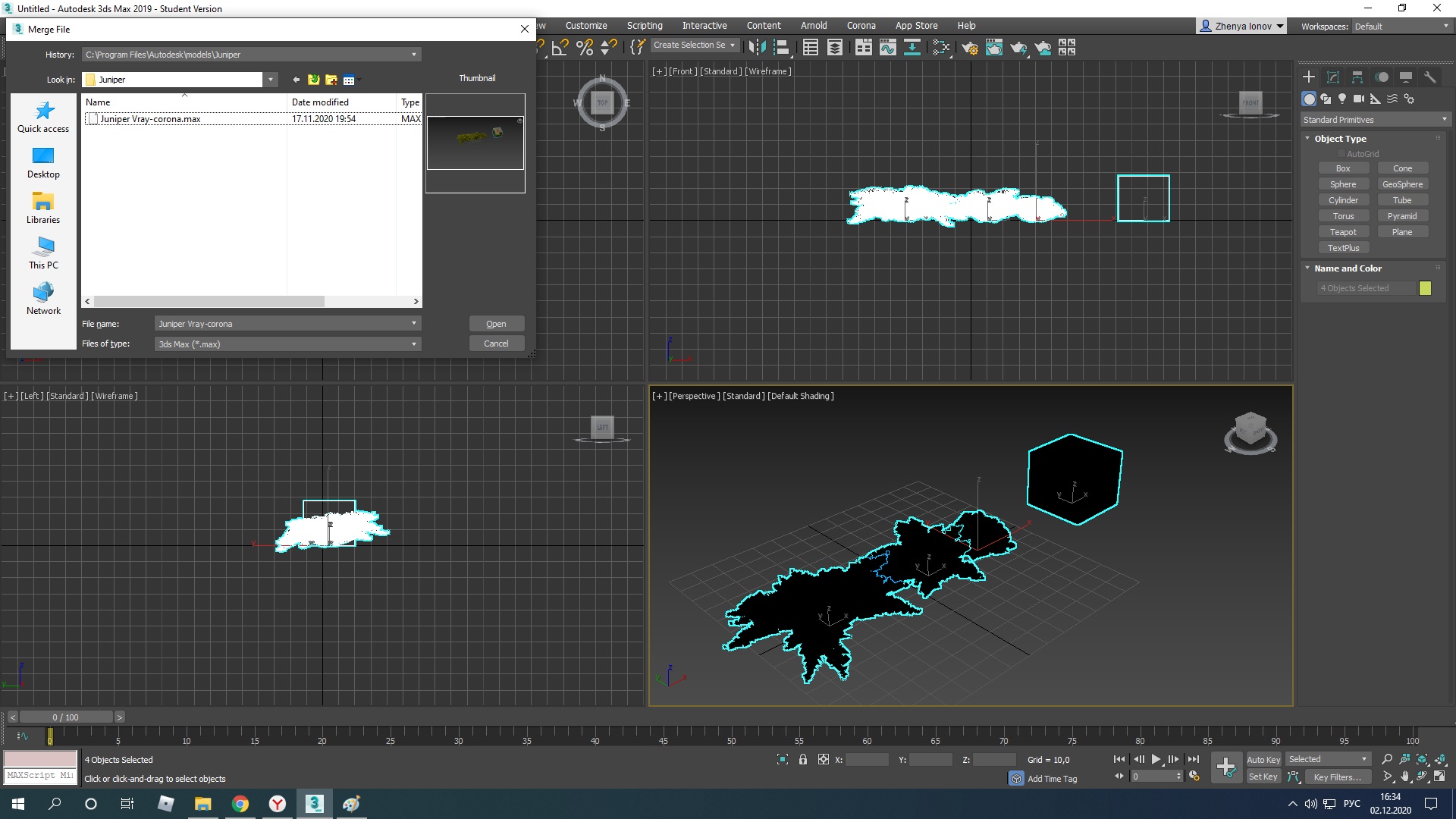This screenshot has width=1456, height=819.
Task: Click the Render Setup icon in toolbar
Action: coord(970,47)
